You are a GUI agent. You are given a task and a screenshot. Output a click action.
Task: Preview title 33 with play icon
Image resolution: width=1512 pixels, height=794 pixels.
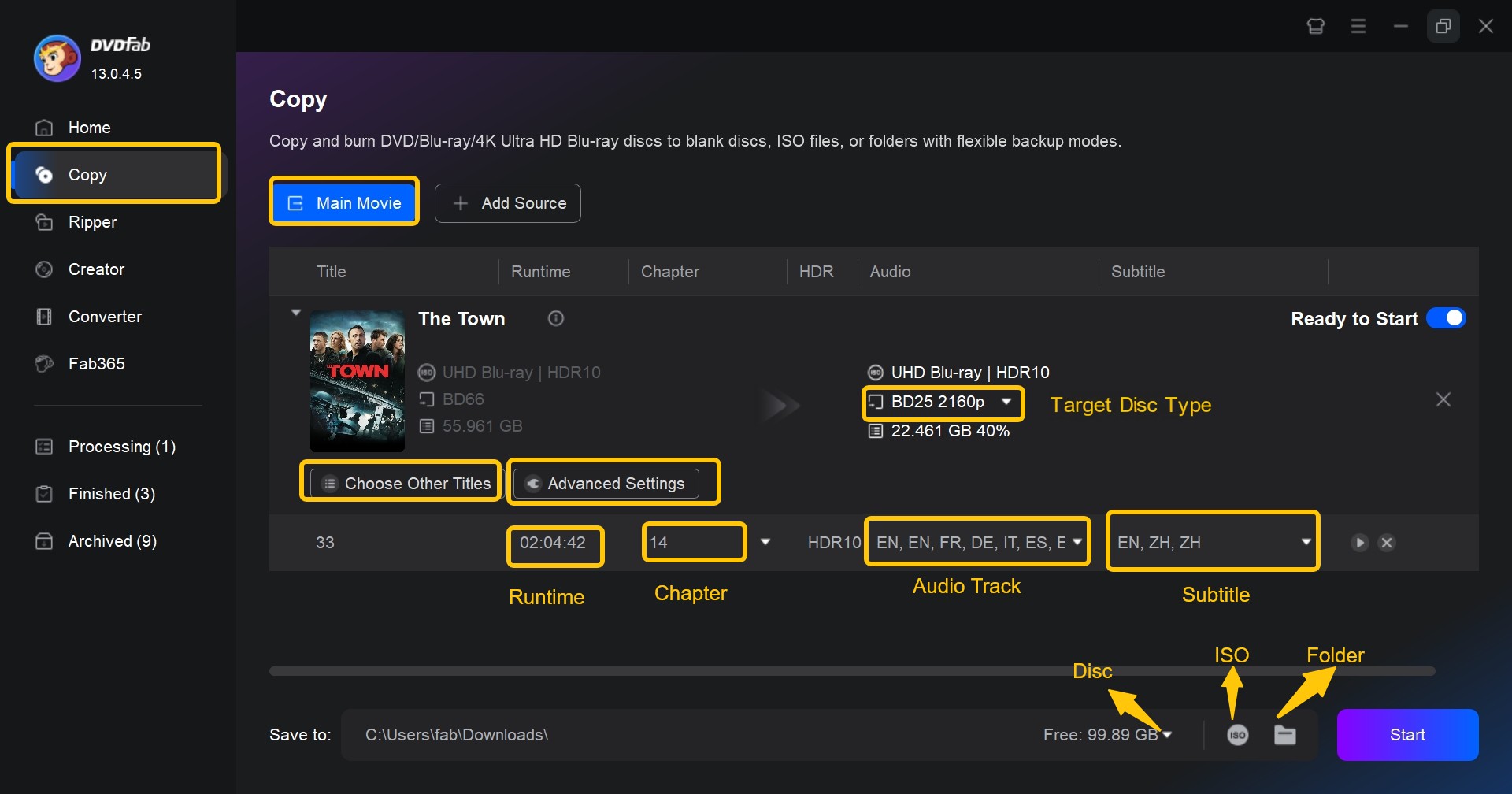(1359, 543)
